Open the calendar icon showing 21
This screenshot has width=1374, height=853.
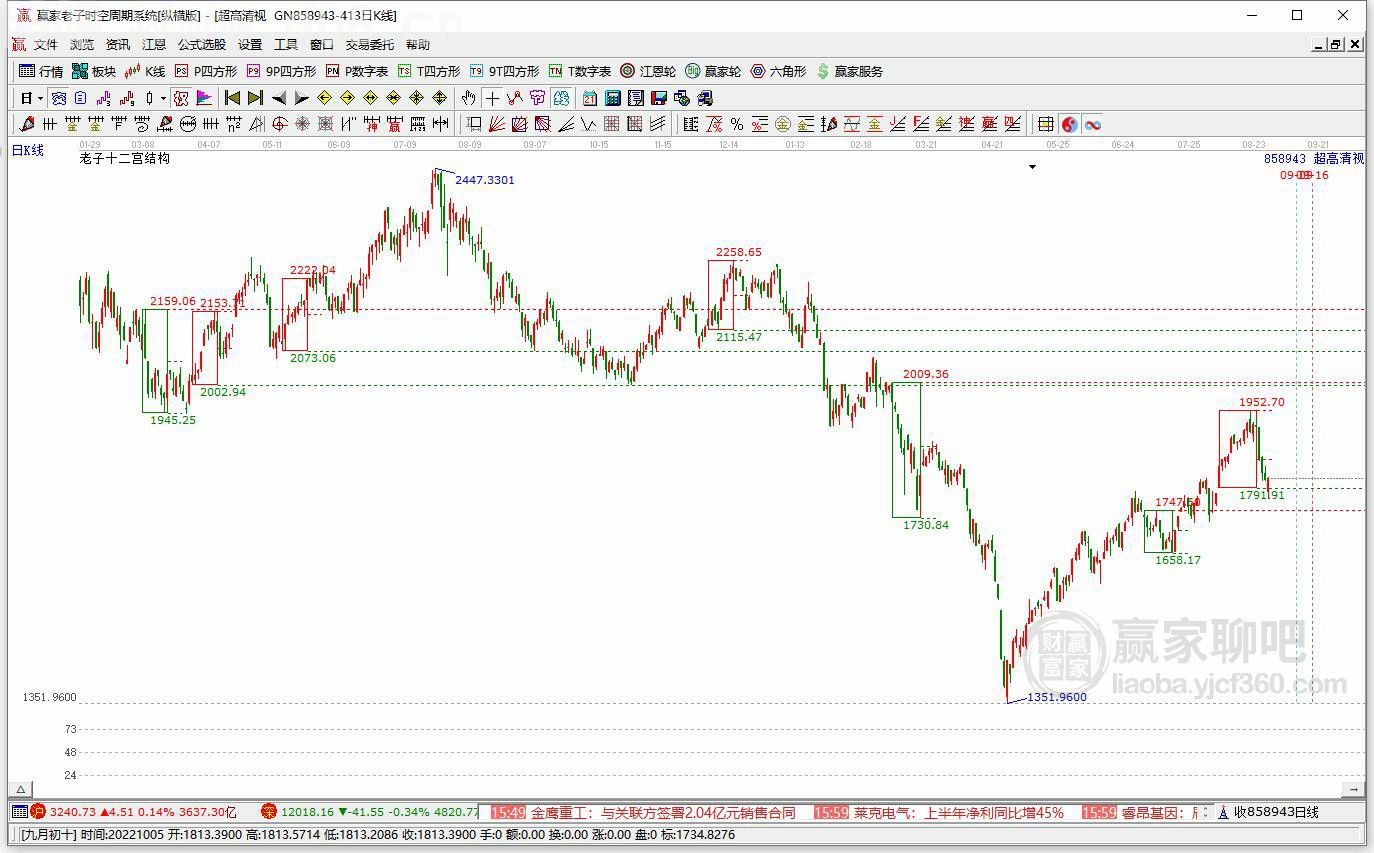(x=590, y=98)
